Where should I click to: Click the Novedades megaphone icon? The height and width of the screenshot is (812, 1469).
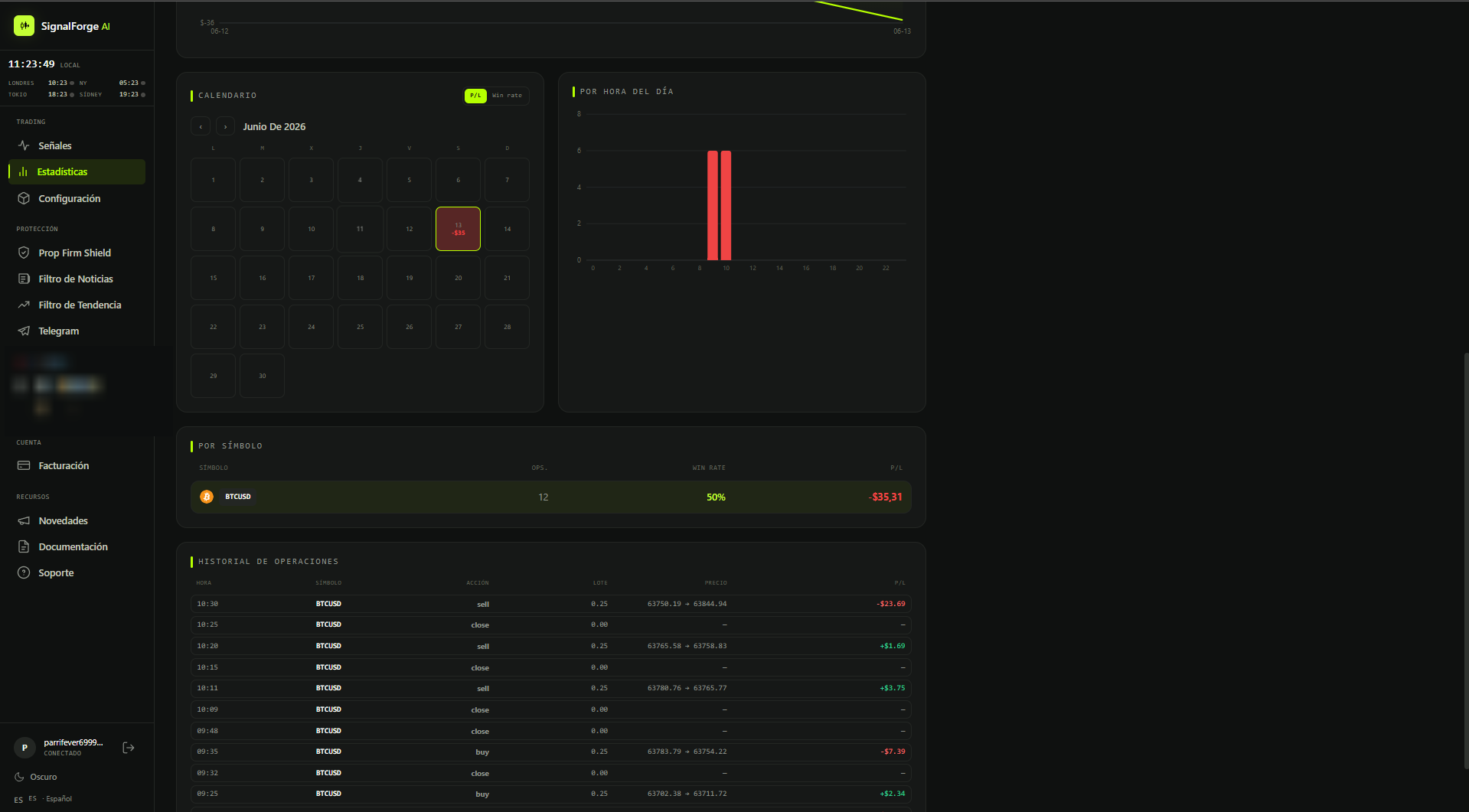click(x=24, y=520)
